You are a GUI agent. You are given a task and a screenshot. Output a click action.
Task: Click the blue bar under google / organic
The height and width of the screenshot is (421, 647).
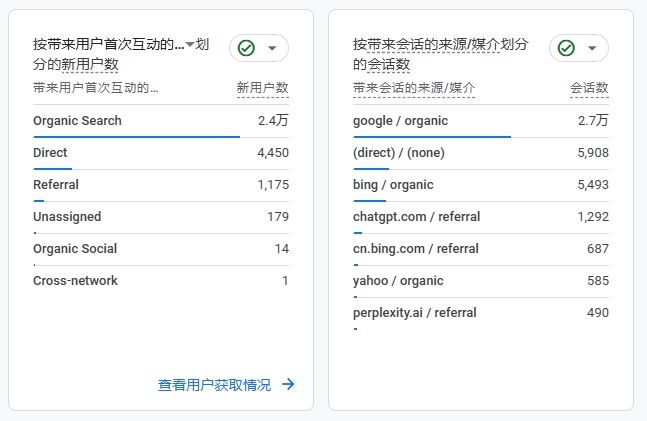(432, 137)
